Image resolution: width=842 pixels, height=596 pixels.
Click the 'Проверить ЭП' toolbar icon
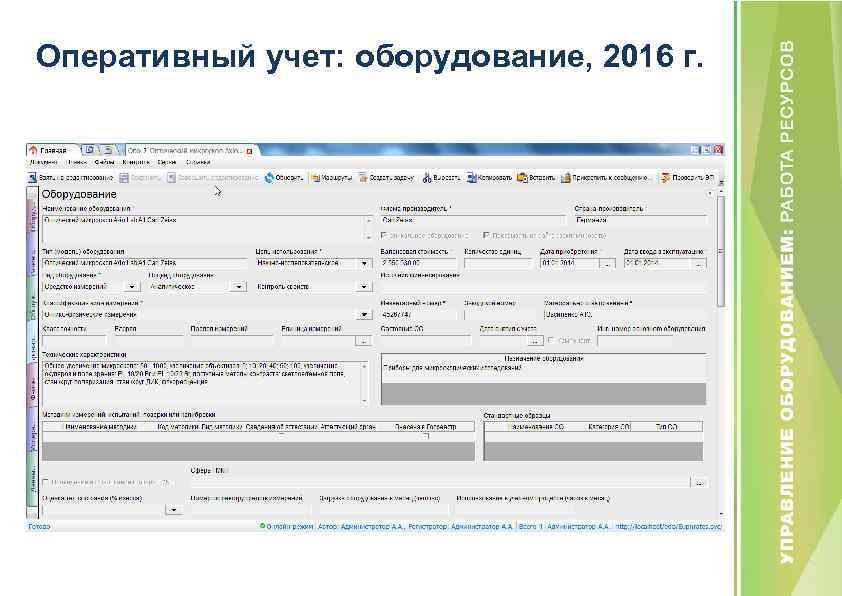pos(665,178)
